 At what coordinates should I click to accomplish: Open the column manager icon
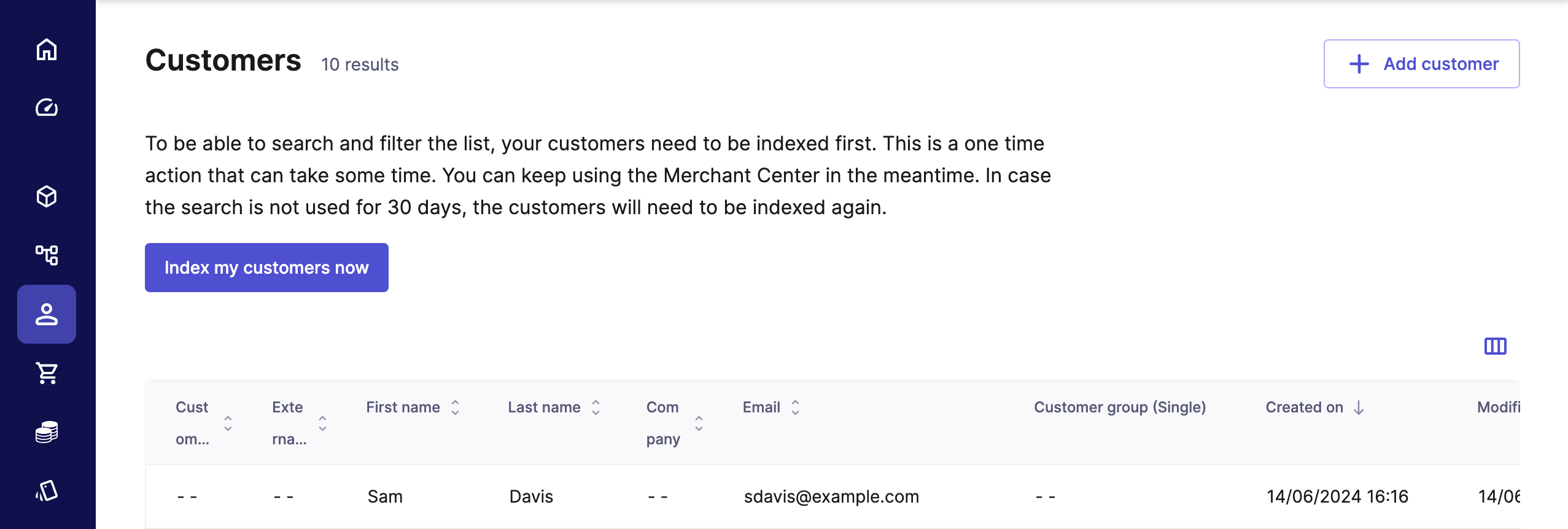1495,346
